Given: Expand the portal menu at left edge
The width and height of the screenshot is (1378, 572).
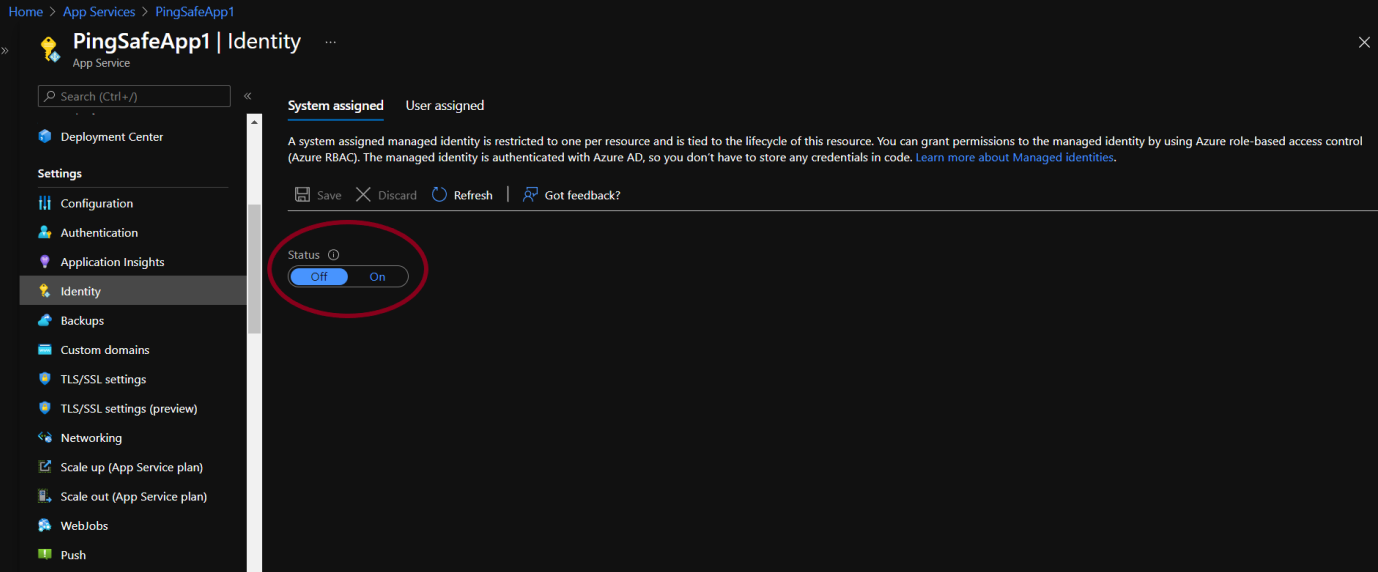Looking at the screenshot, I should [x=5, y=50].
